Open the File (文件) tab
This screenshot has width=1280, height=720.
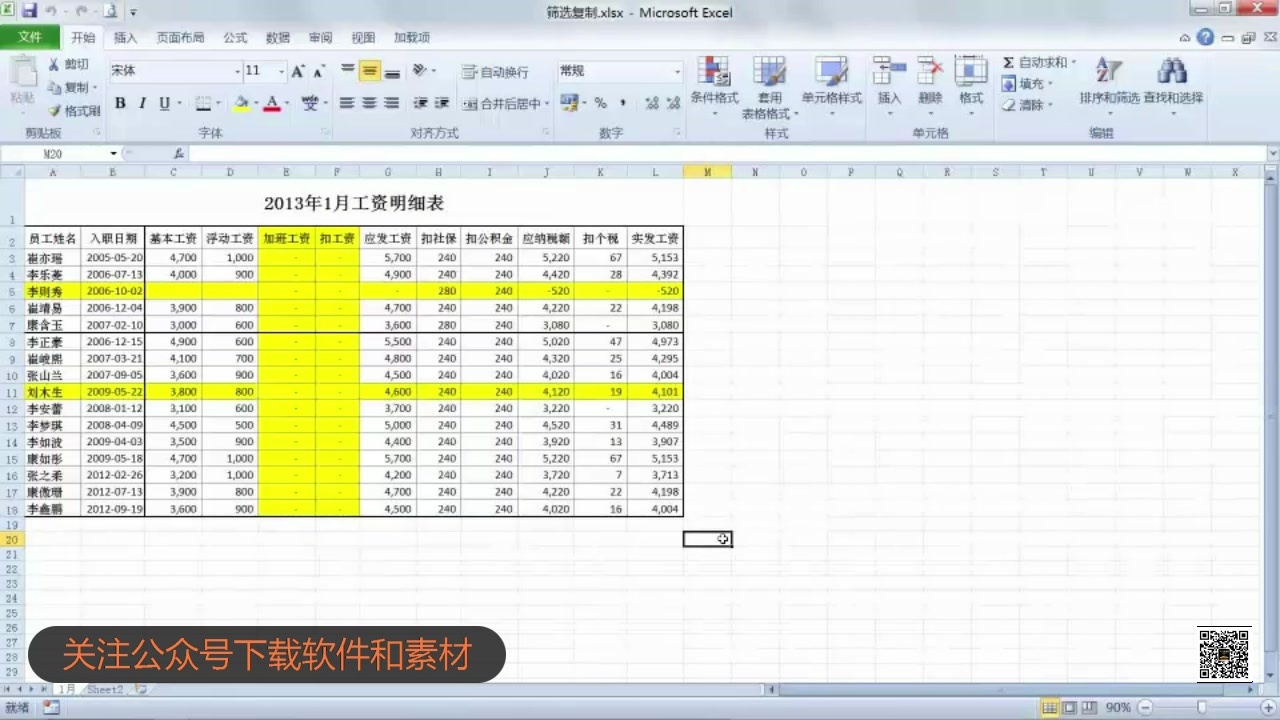(x=31, y=37)
